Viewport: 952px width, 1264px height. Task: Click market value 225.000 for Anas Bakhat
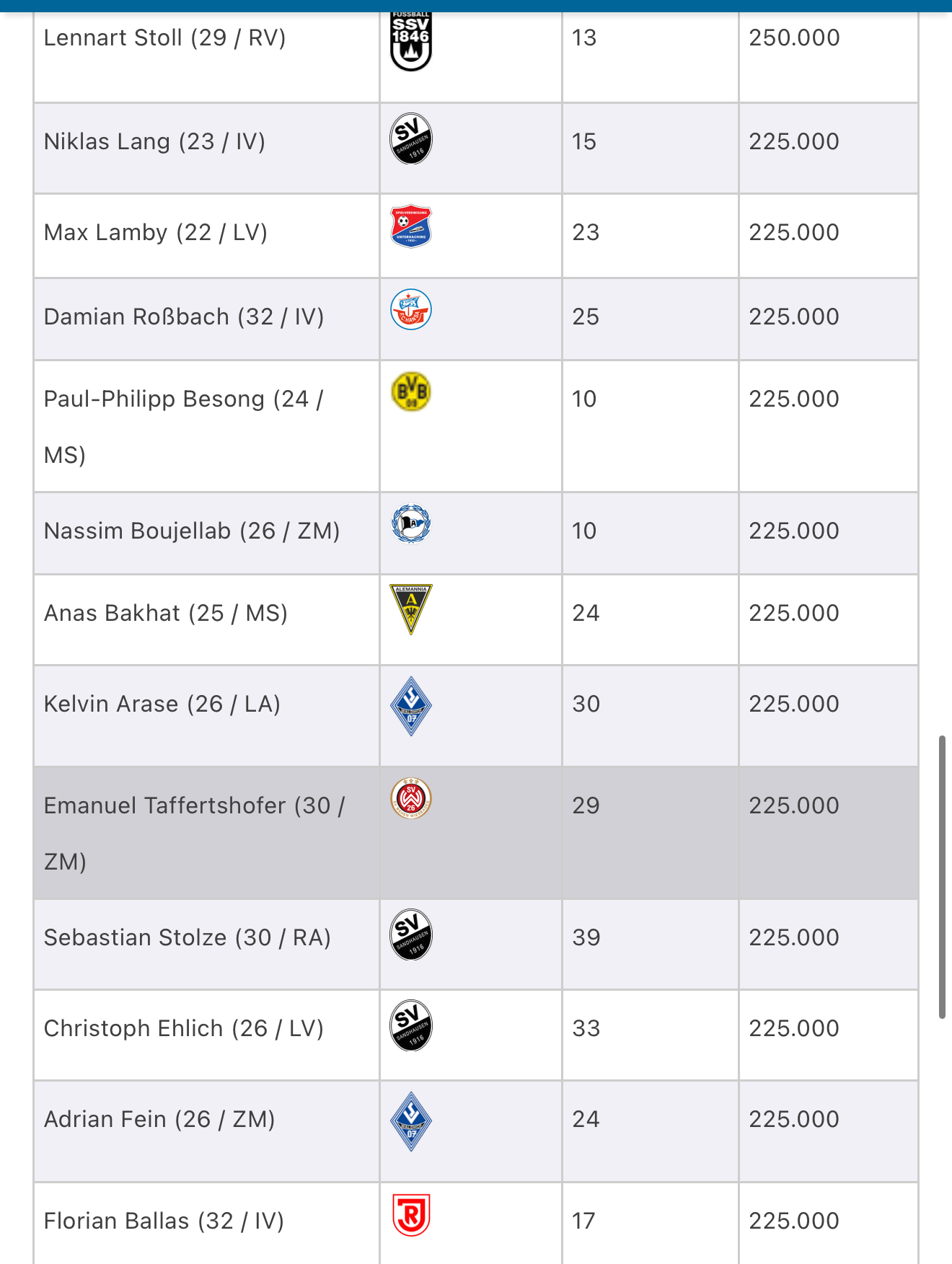click(x=794, y=613)
